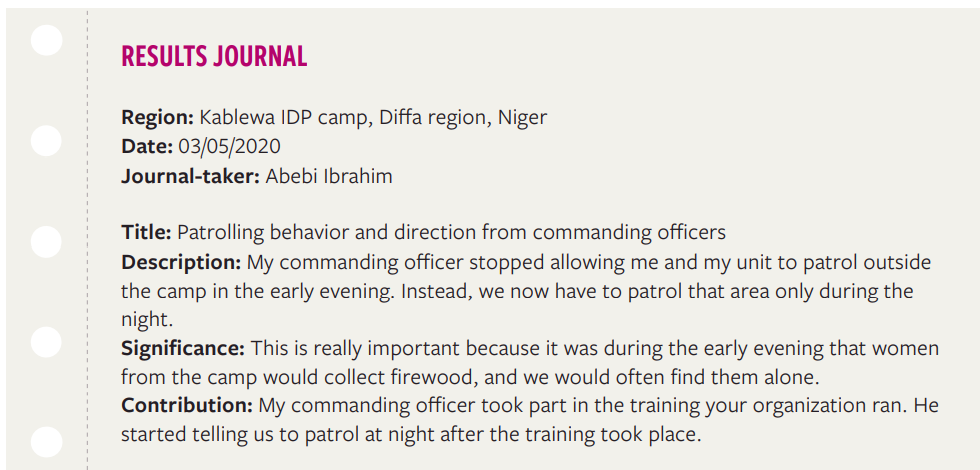This screenshot has height=470, width=980.
Task: Click the Region label
Action: pos(158,118)
